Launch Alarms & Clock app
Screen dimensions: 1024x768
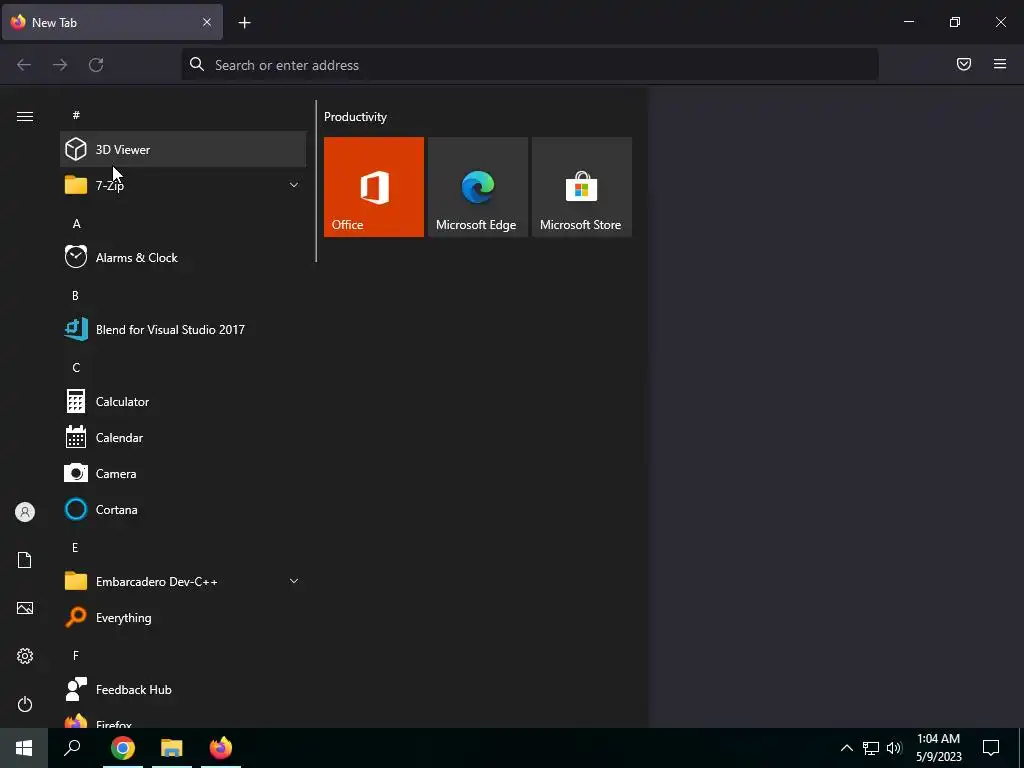183,257
